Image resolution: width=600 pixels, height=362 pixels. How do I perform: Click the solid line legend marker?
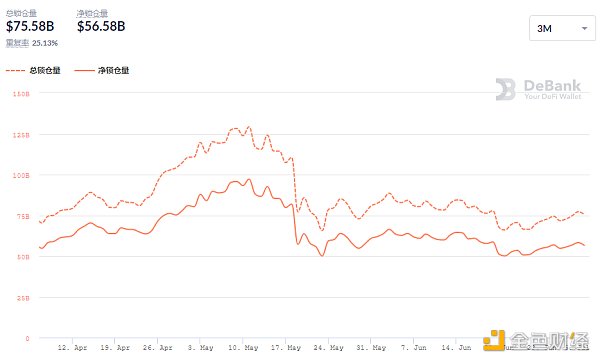click(84, 70)
